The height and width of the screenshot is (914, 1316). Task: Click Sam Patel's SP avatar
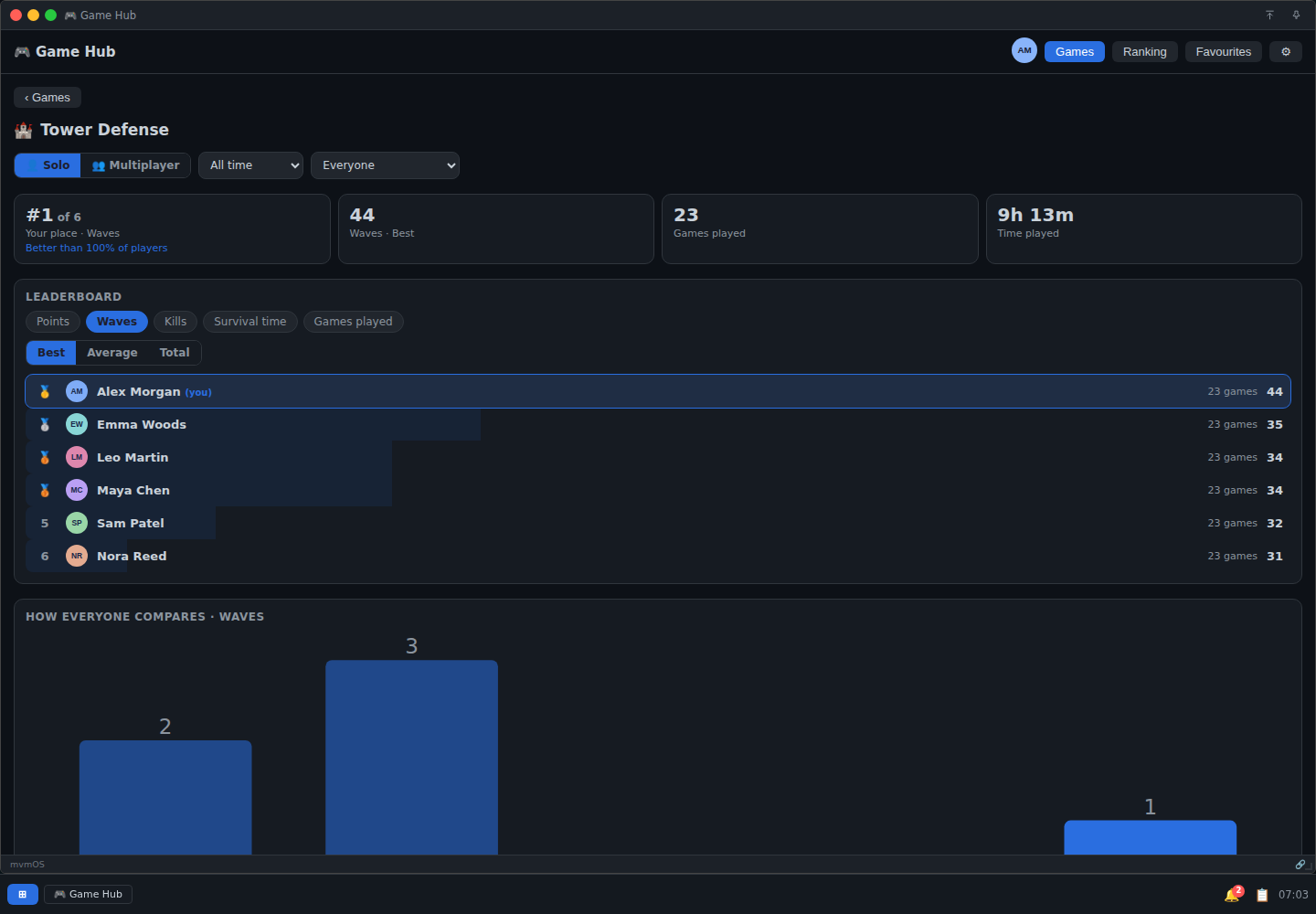pyautogui.click(x=77, y=523)
